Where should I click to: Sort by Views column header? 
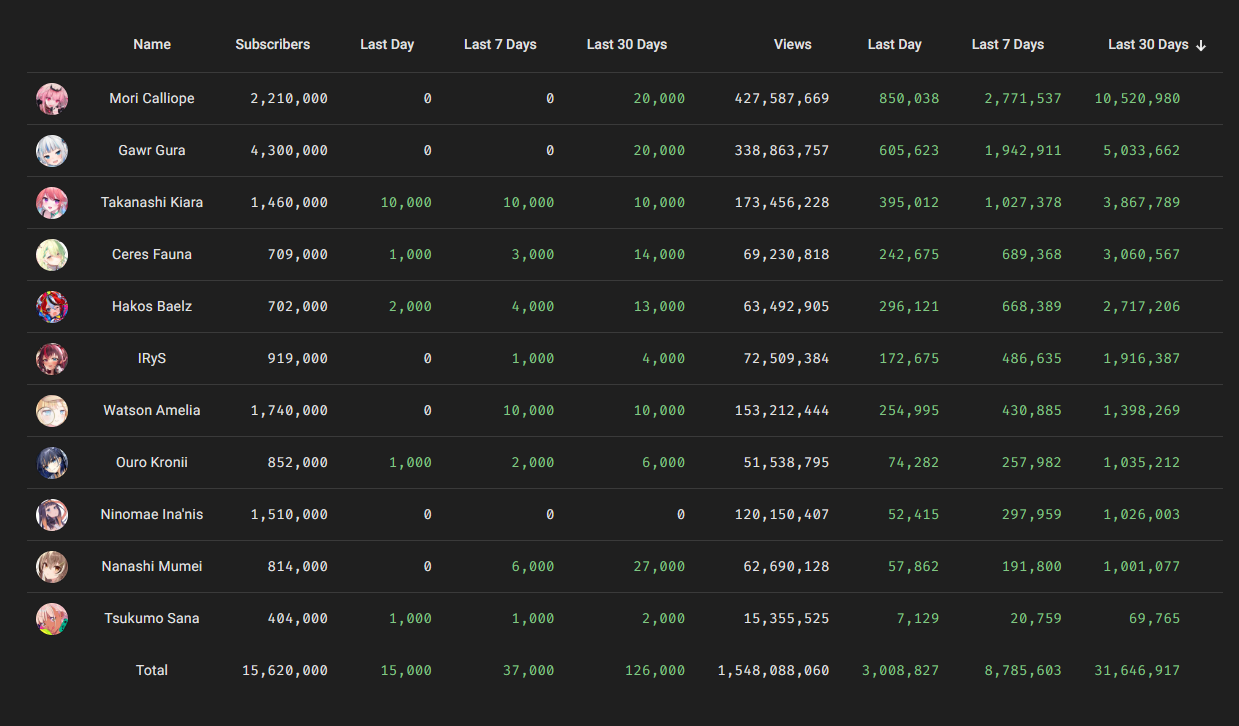point(793,44)
